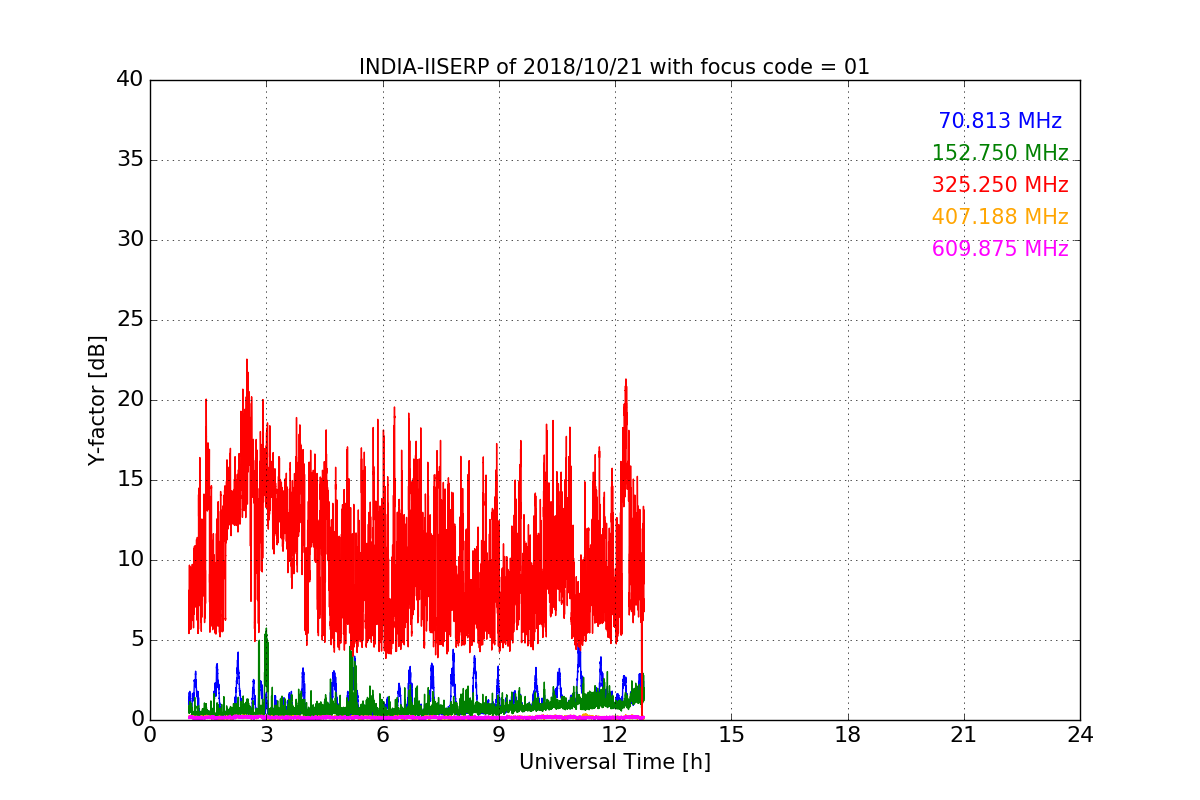Viewport: 1200px width, 800px height.
Task: Click the x-axis tick label 6
Action: [382, 735]
